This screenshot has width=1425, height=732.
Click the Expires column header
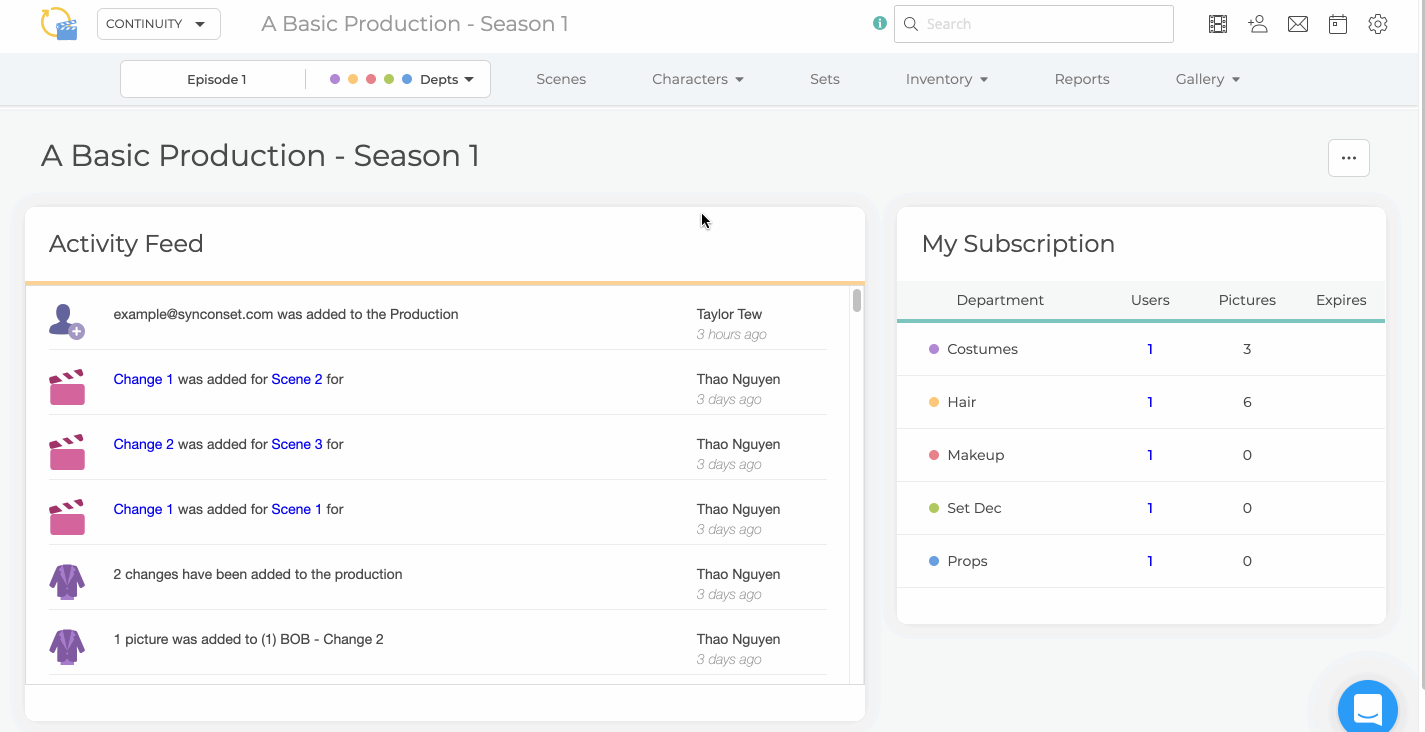[x=1341, y=300]
